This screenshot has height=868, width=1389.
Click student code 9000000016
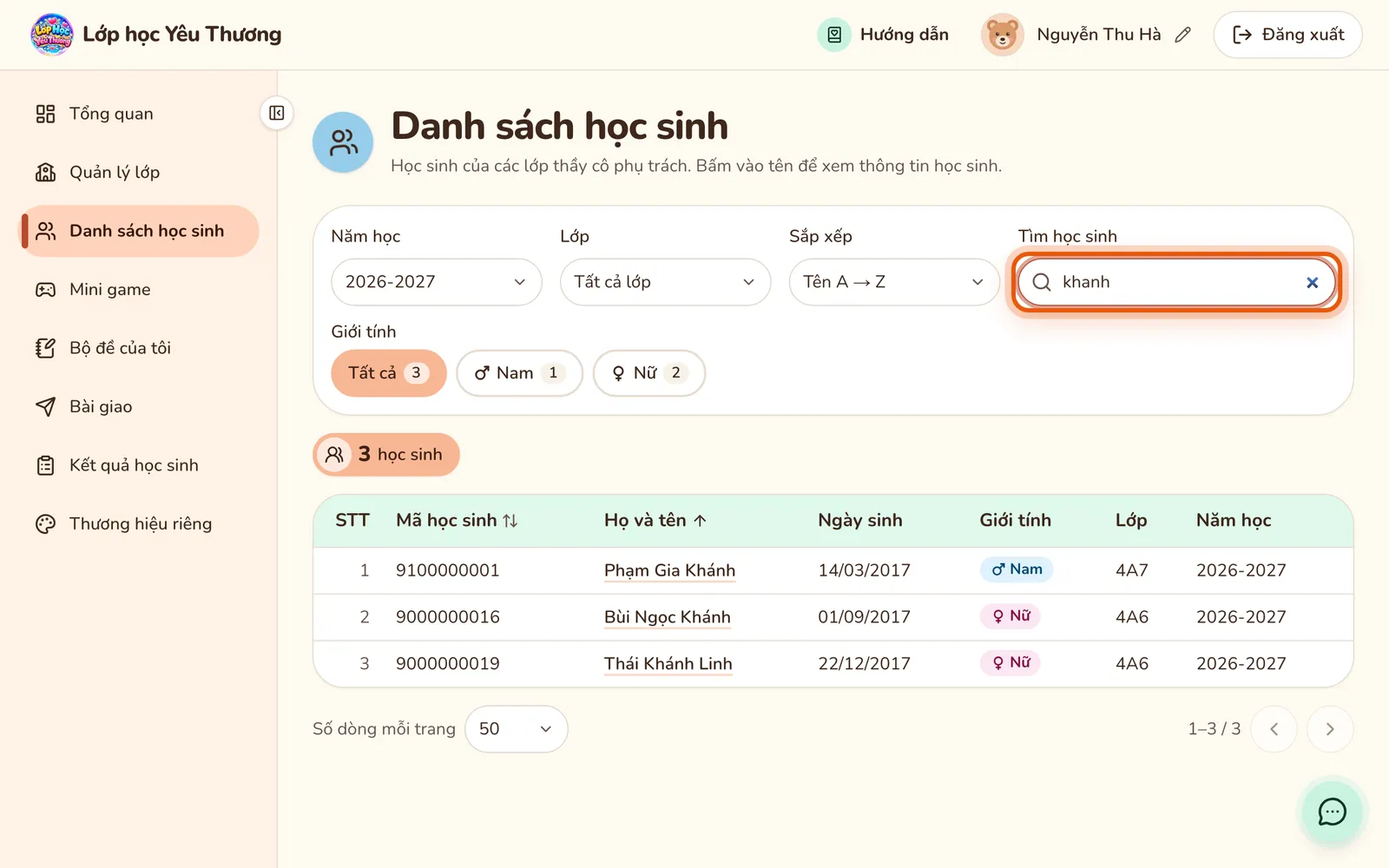click(x=448, y=617)
